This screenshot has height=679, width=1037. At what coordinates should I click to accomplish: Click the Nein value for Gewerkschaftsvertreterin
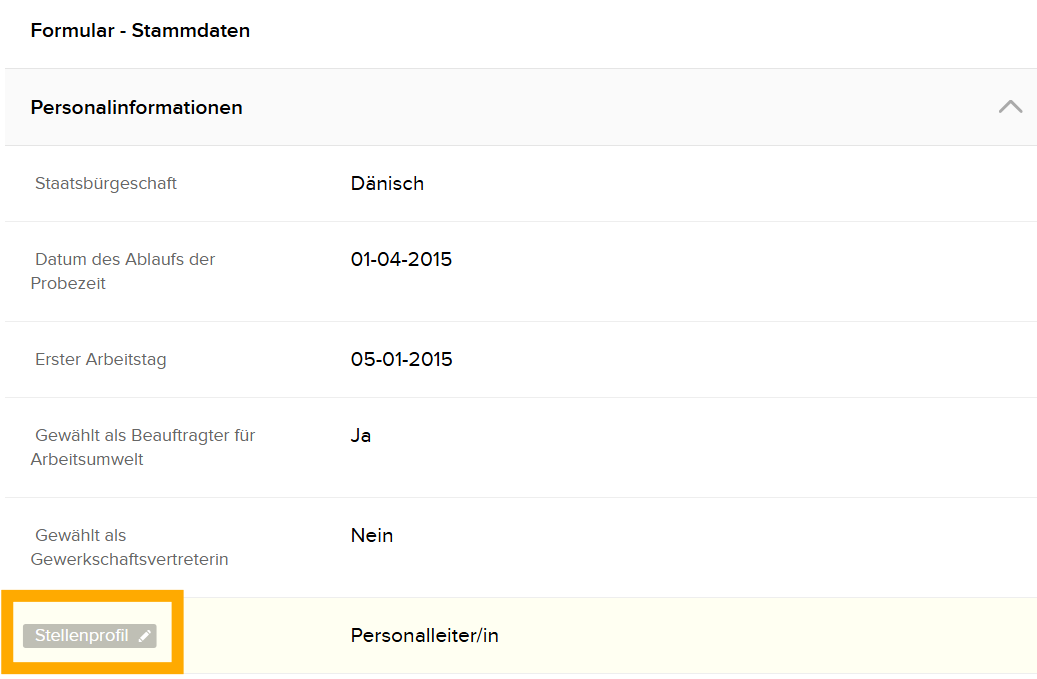pos(371,535)
